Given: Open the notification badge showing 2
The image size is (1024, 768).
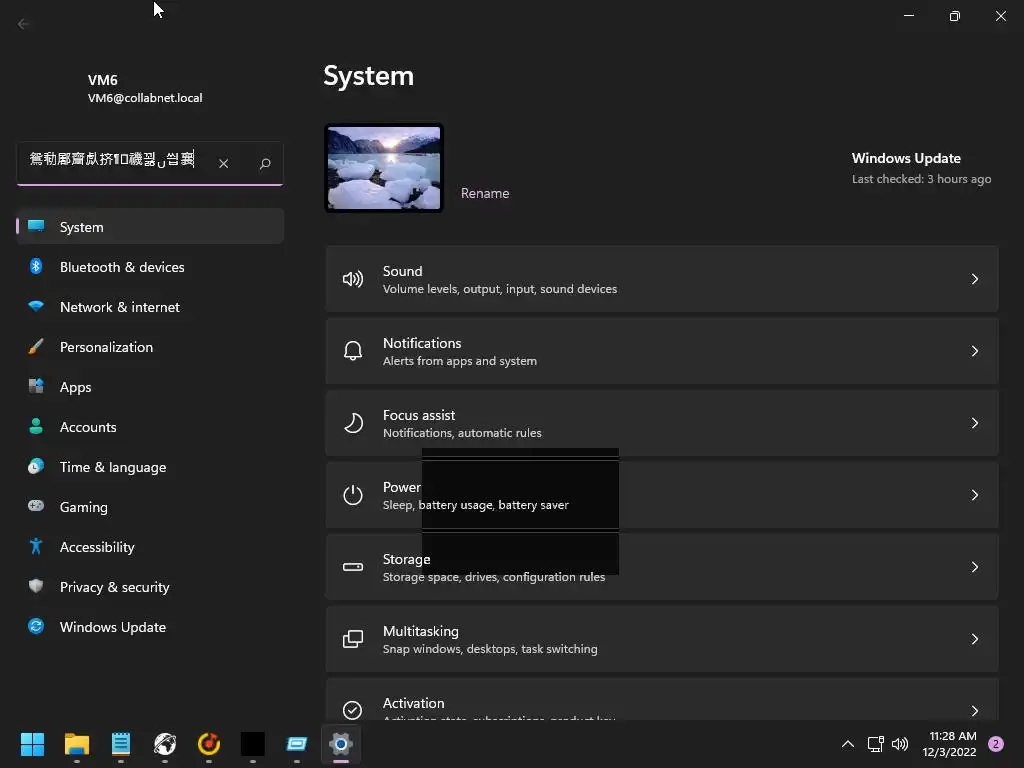Looking at the screenshot, I should pyautogui.click(x=996, y=744).
